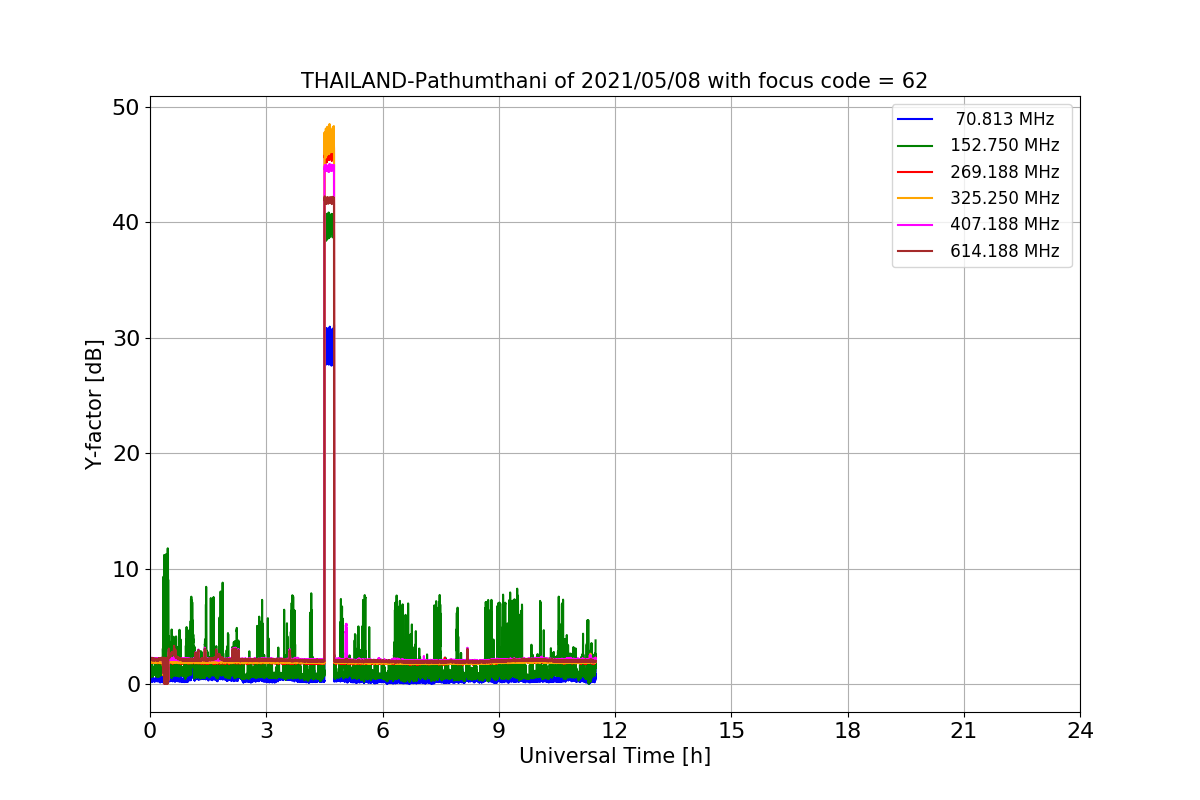Image resolution: width=1200 pixels, height=800 pixels.
Task: Click the y-axis tick label 30
Action: 128,338
